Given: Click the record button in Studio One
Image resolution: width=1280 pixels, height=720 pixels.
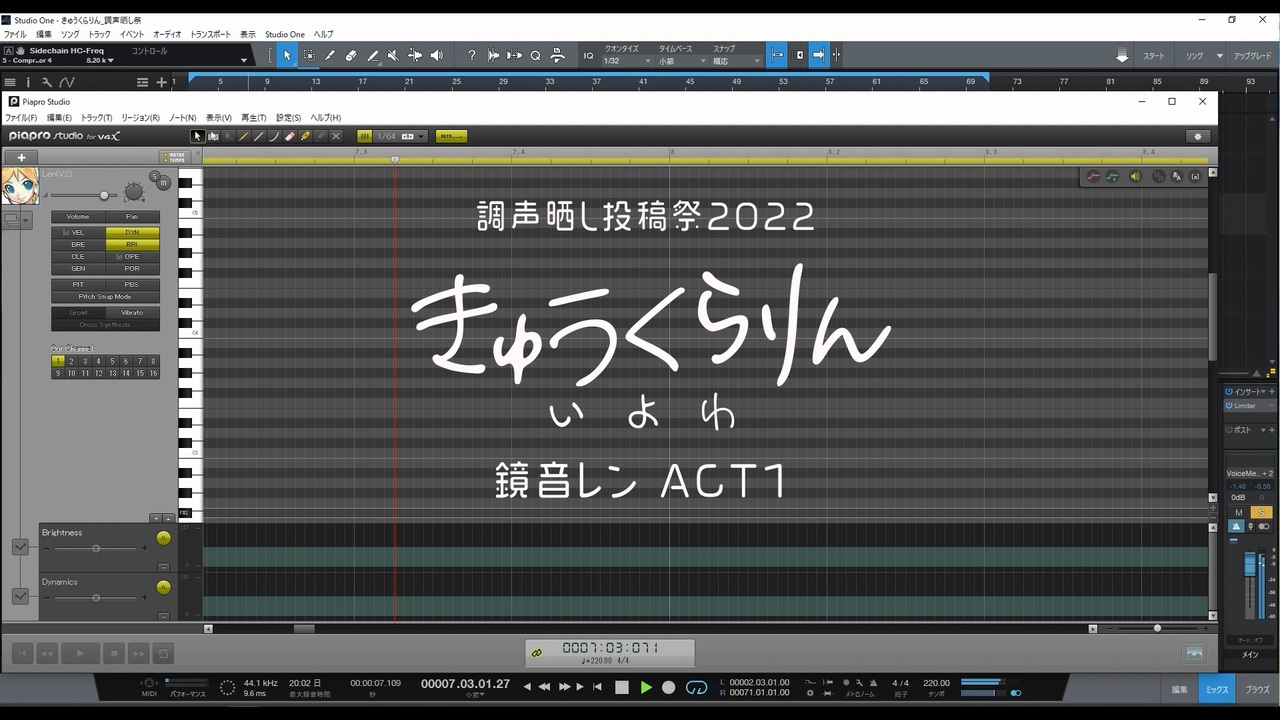Looking at the screenshot, I should click(669, 687).
